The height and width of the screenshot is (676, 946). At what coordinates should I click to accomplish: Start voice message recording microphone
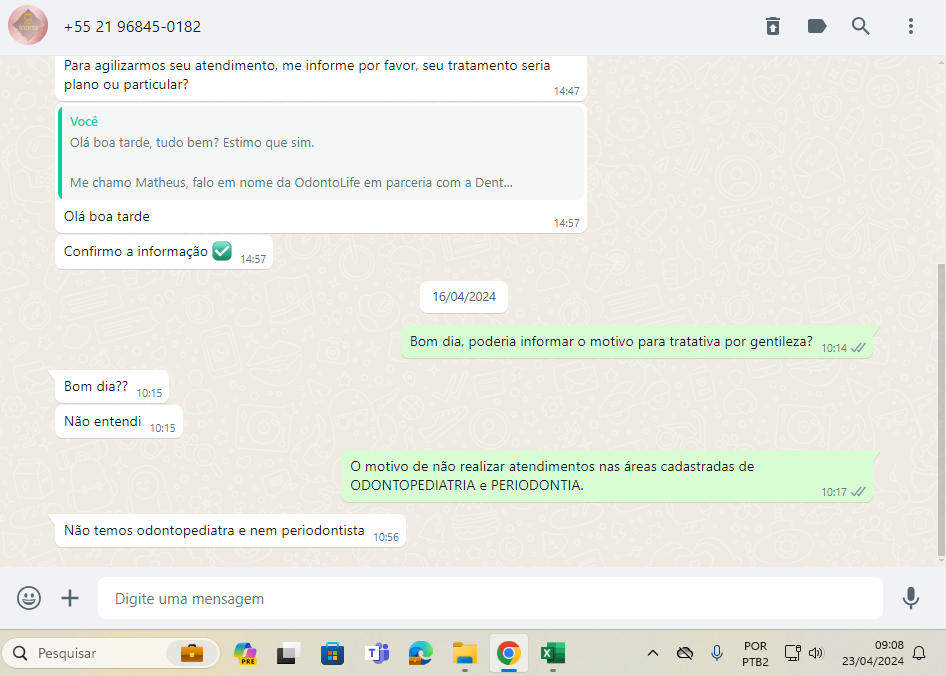tap(910, 598)
